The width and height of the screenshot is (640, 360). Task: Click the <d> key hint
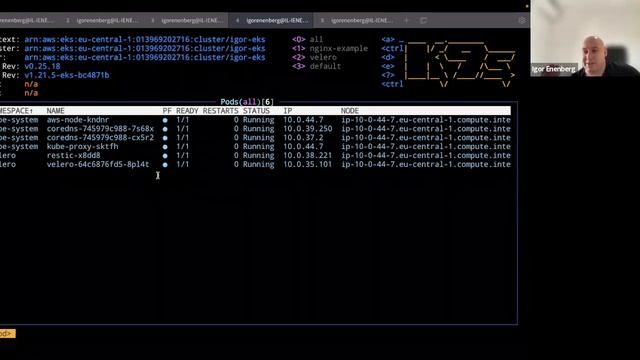[388, 58]
